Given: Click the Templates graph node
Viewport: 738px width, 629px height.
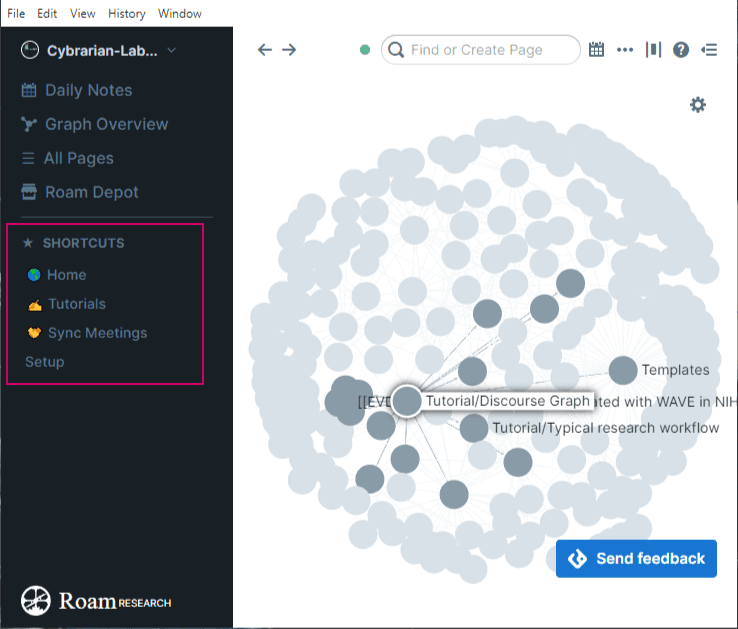Looking at the screenshot, I should (x=623, y=371).
